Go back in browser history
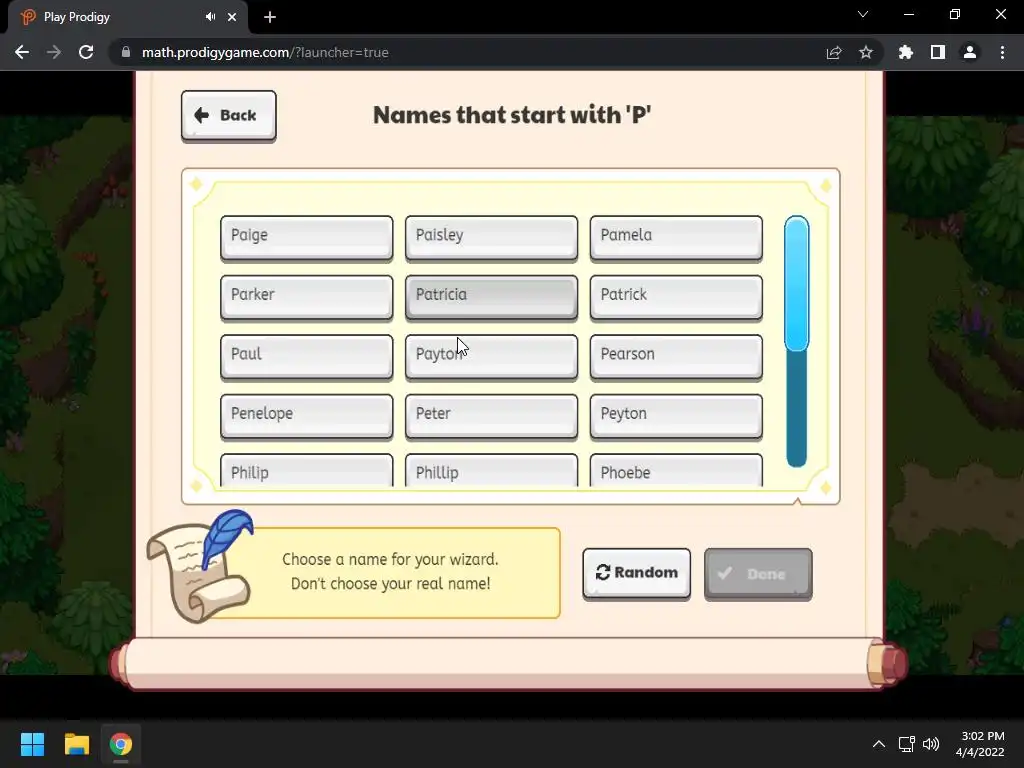 click(22, 52)
